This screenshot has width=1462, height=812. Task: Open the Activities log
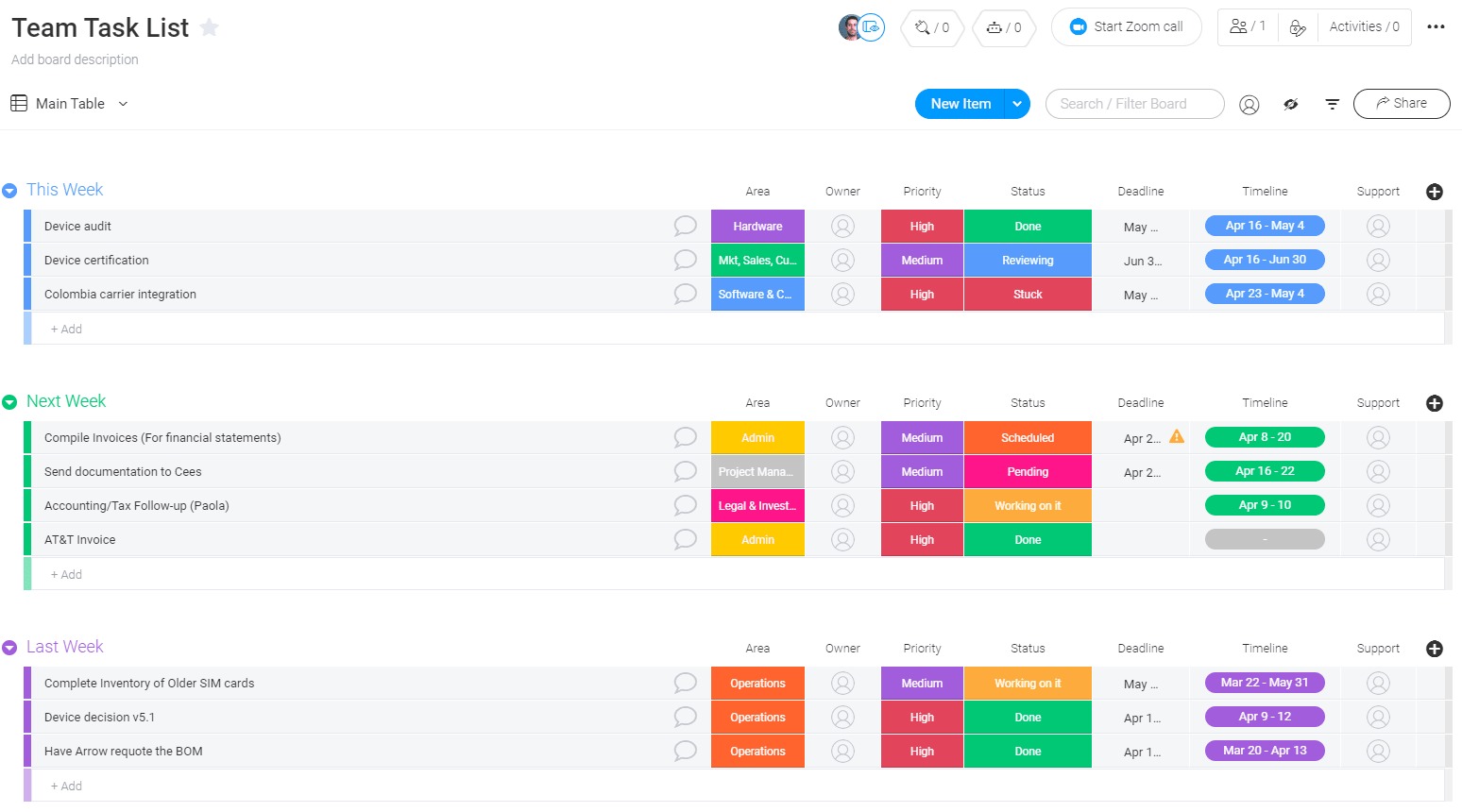pyautogui.click(x=1364, y=27)
